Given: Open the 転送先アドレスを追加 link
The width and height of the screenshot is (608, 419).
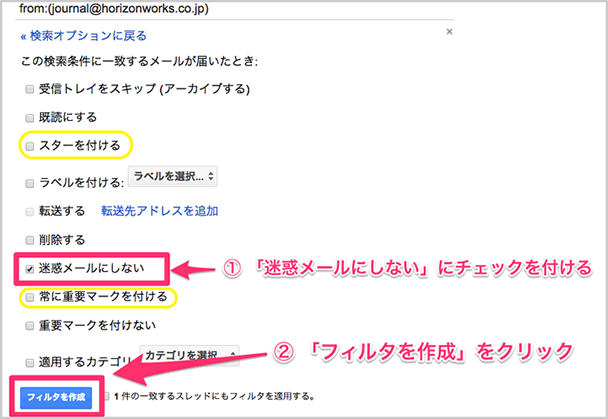Looking at the screenshot, I should tap(159, 211).
